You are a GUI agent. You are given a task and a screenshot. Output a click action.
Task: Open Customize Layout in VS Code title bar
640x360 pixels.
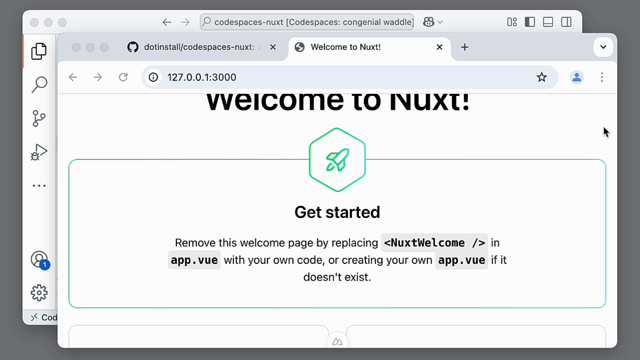[x=512, y=22]
